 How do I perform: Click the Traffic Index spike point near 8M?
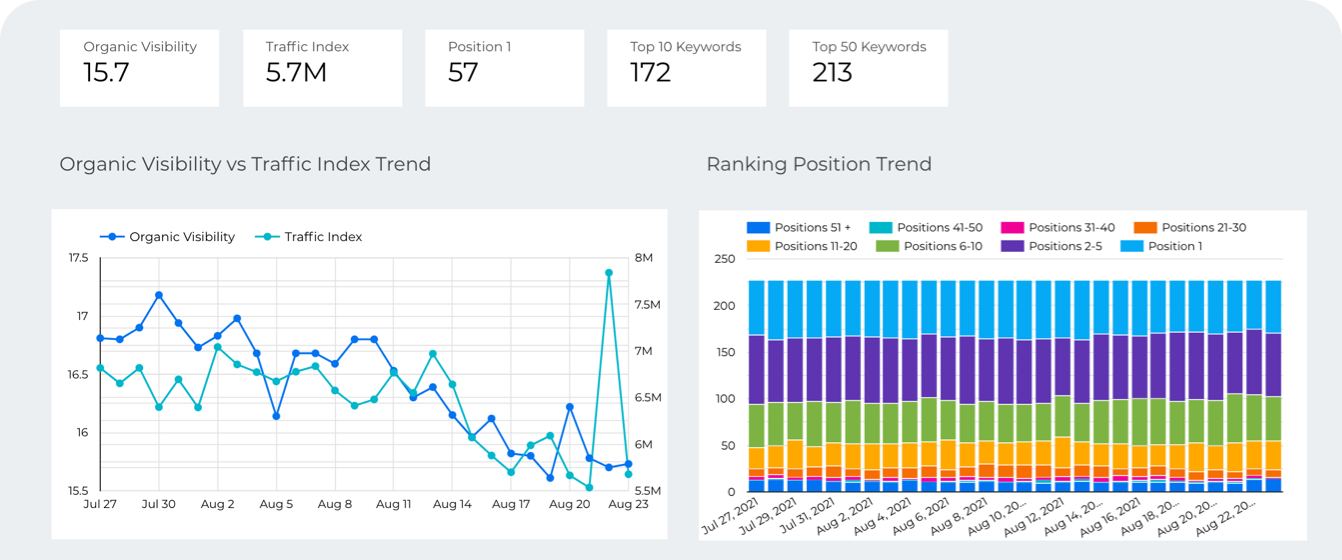click(x=608, y=273)
